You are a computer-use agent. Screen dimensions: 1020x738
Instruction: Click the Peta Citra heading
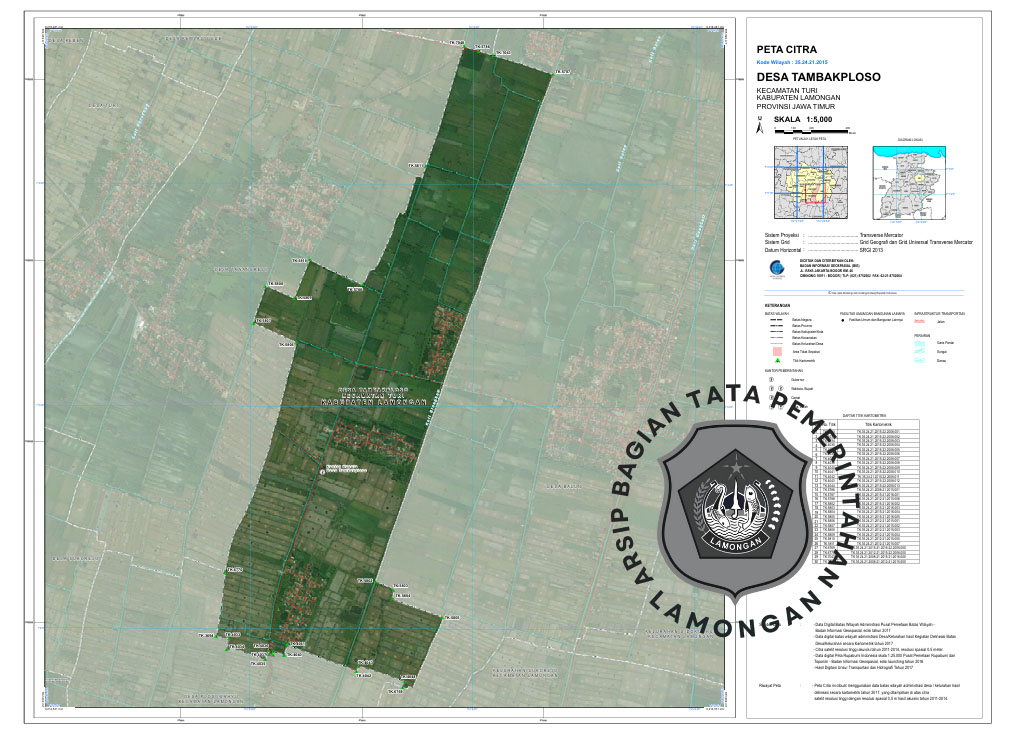click(786, 49)
